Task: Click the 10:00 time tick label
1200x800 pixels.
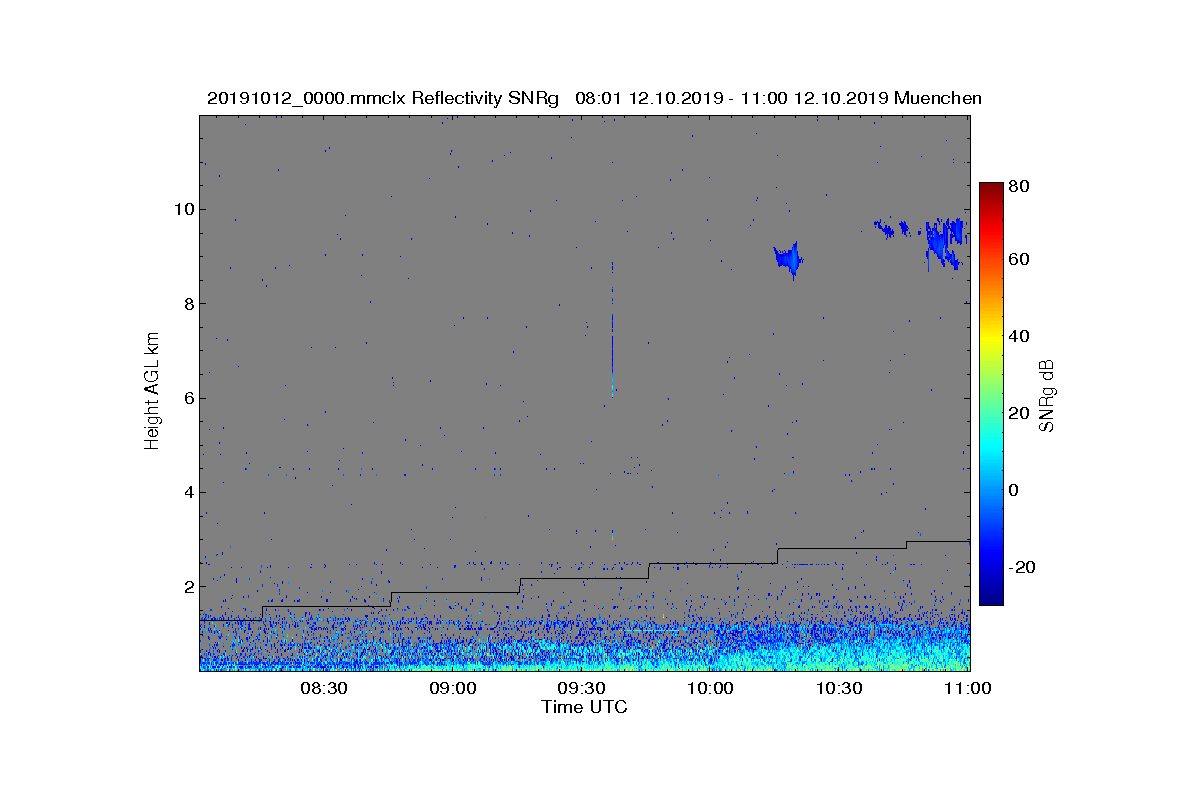Action: 710,688
